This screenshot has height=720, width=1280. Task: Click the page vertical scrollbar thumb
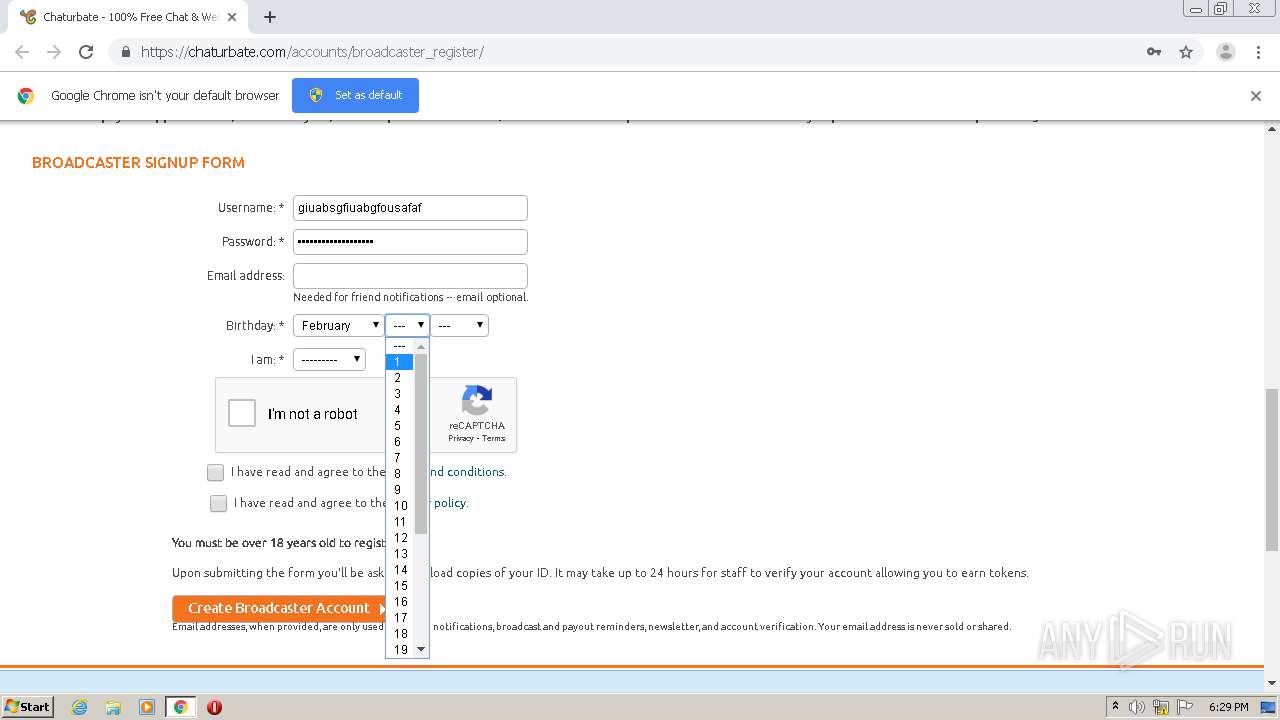tap(1272, 470)
